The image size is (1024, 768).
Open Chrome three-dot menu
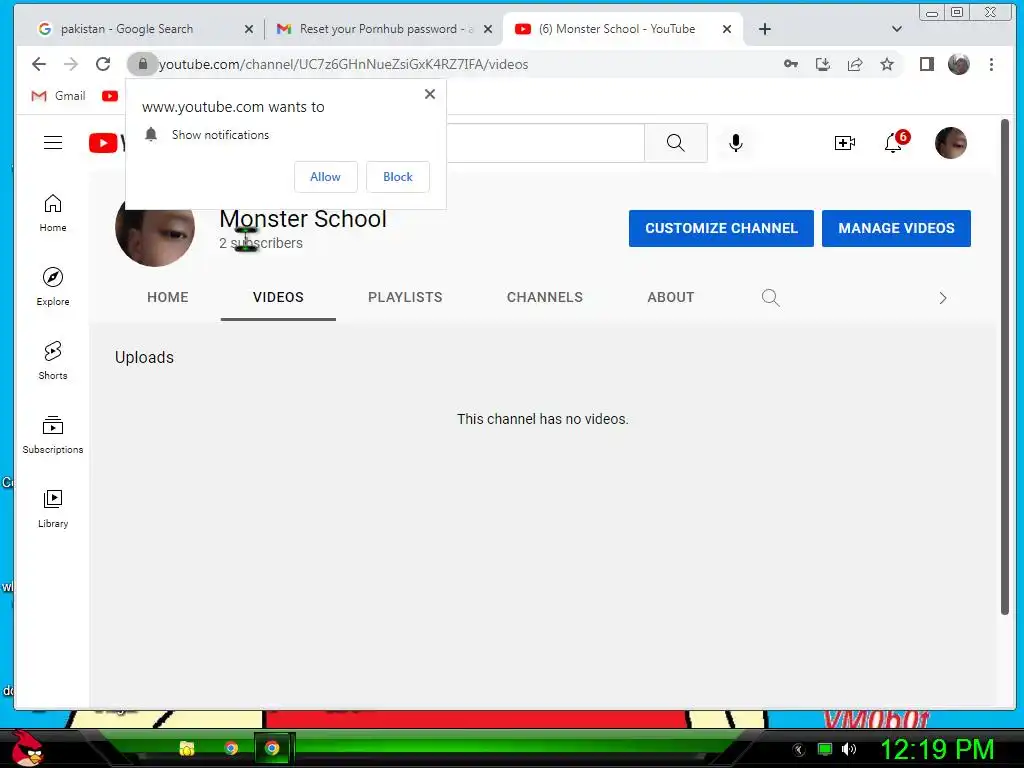point(991,64)
